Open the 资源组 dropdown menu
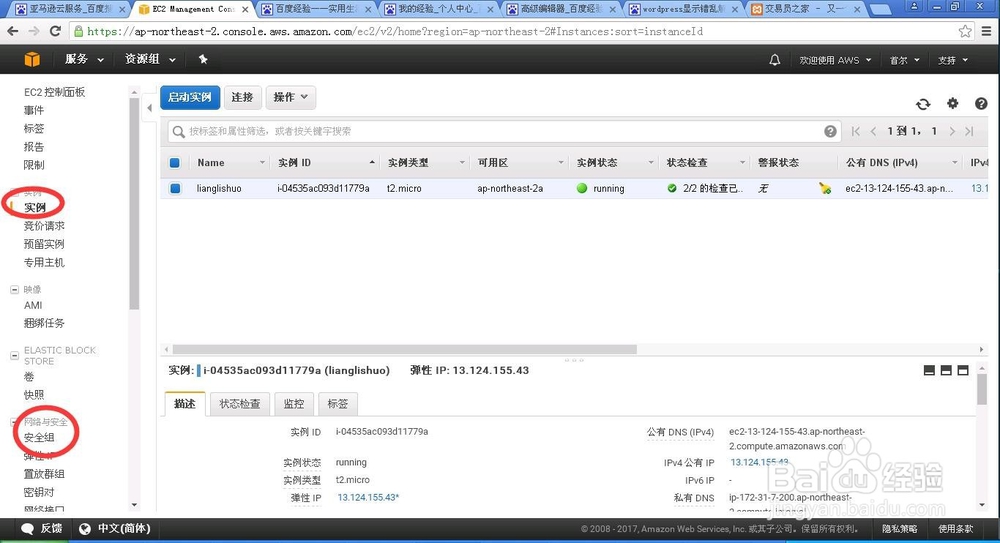The height and width of the screenshot is (543, 1000). (x=151, y=59)
